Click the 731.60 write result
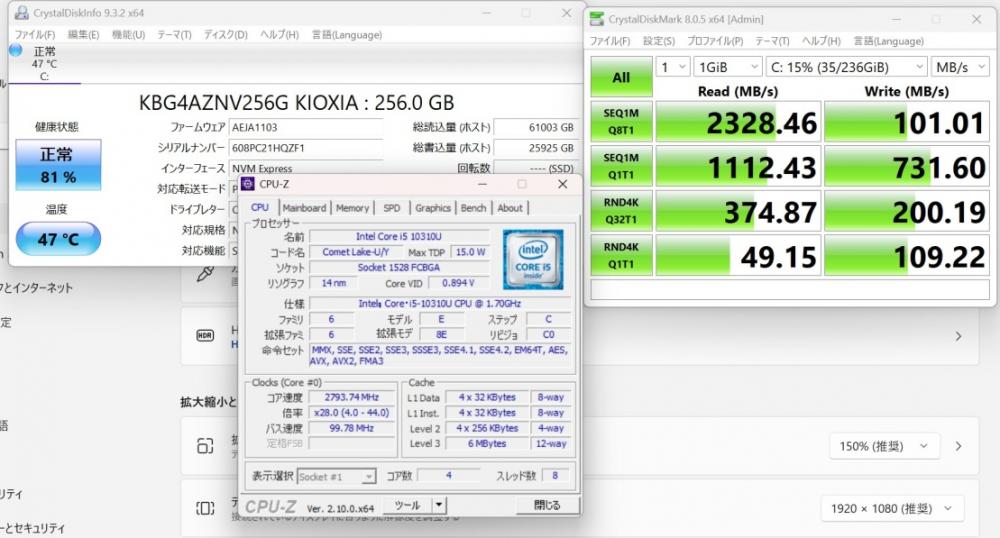Screen dimensions: 1000x538 pos(906,166)
